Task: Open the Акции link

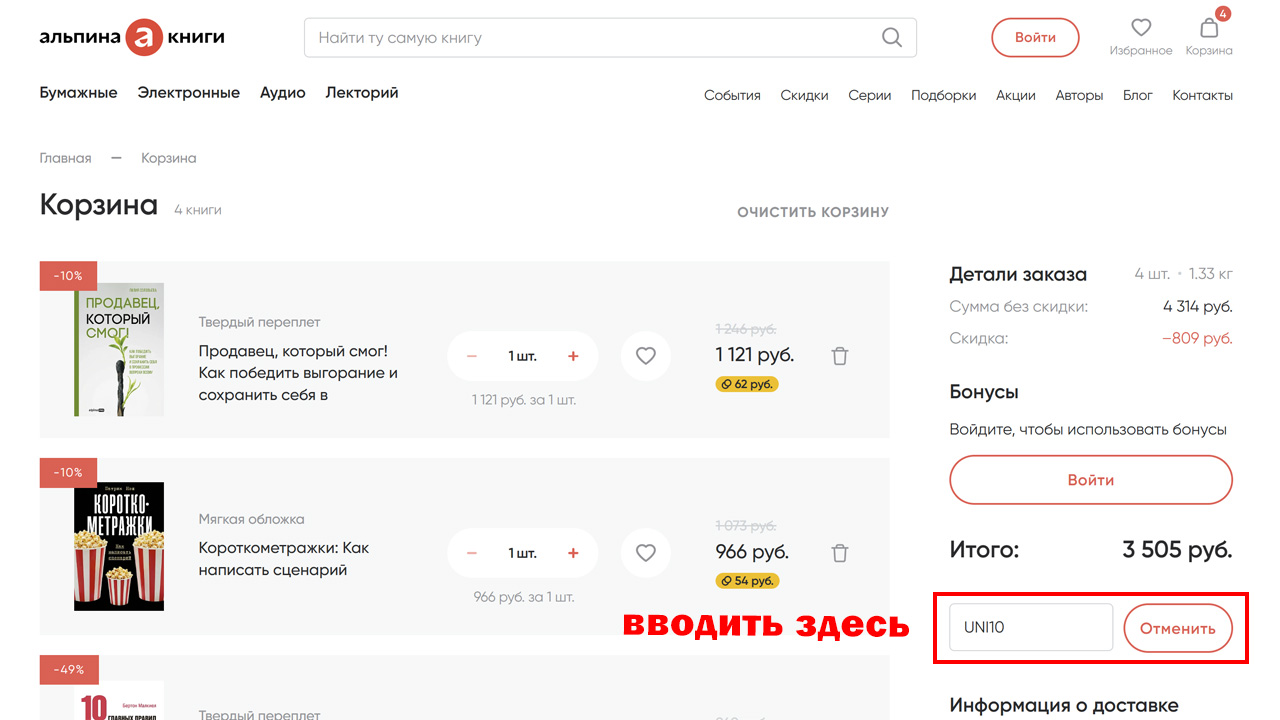Action: coord(1016,96)
